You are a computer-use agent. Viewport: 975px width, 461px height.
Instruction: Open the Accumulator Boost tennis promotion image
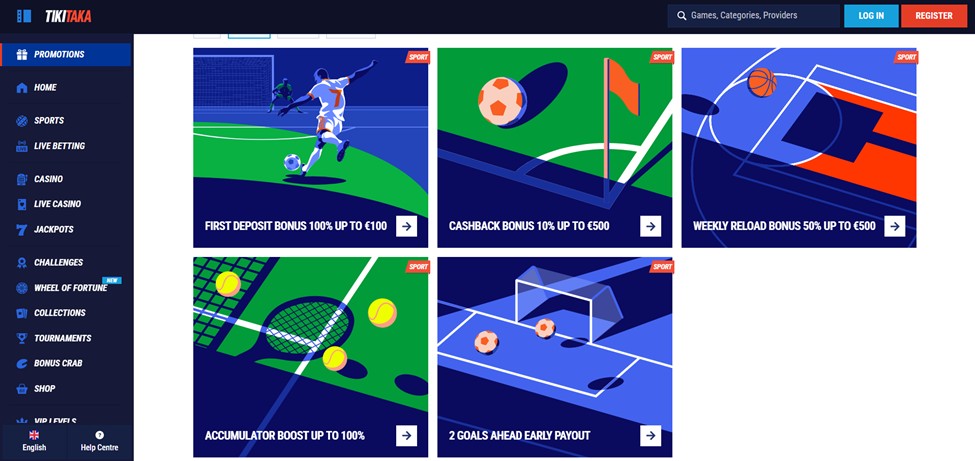[310, 357]
